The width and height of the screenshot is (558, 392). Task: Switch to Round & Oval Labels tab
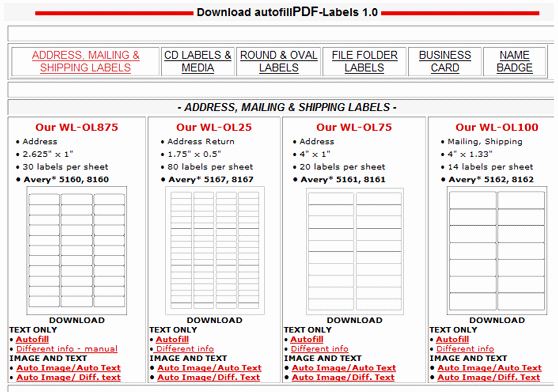tap(279, 62)
